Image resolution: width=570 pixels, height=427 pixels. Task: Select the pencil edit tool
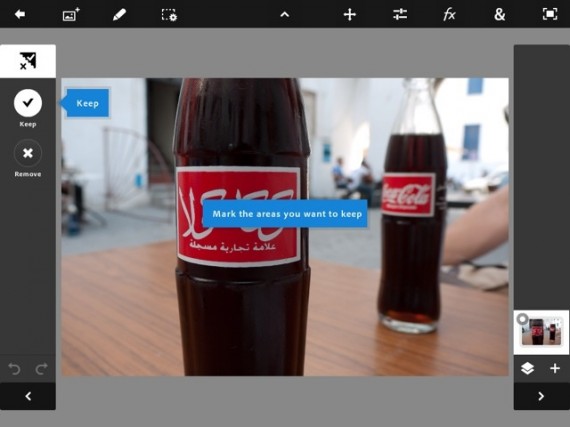click(119, 15)
